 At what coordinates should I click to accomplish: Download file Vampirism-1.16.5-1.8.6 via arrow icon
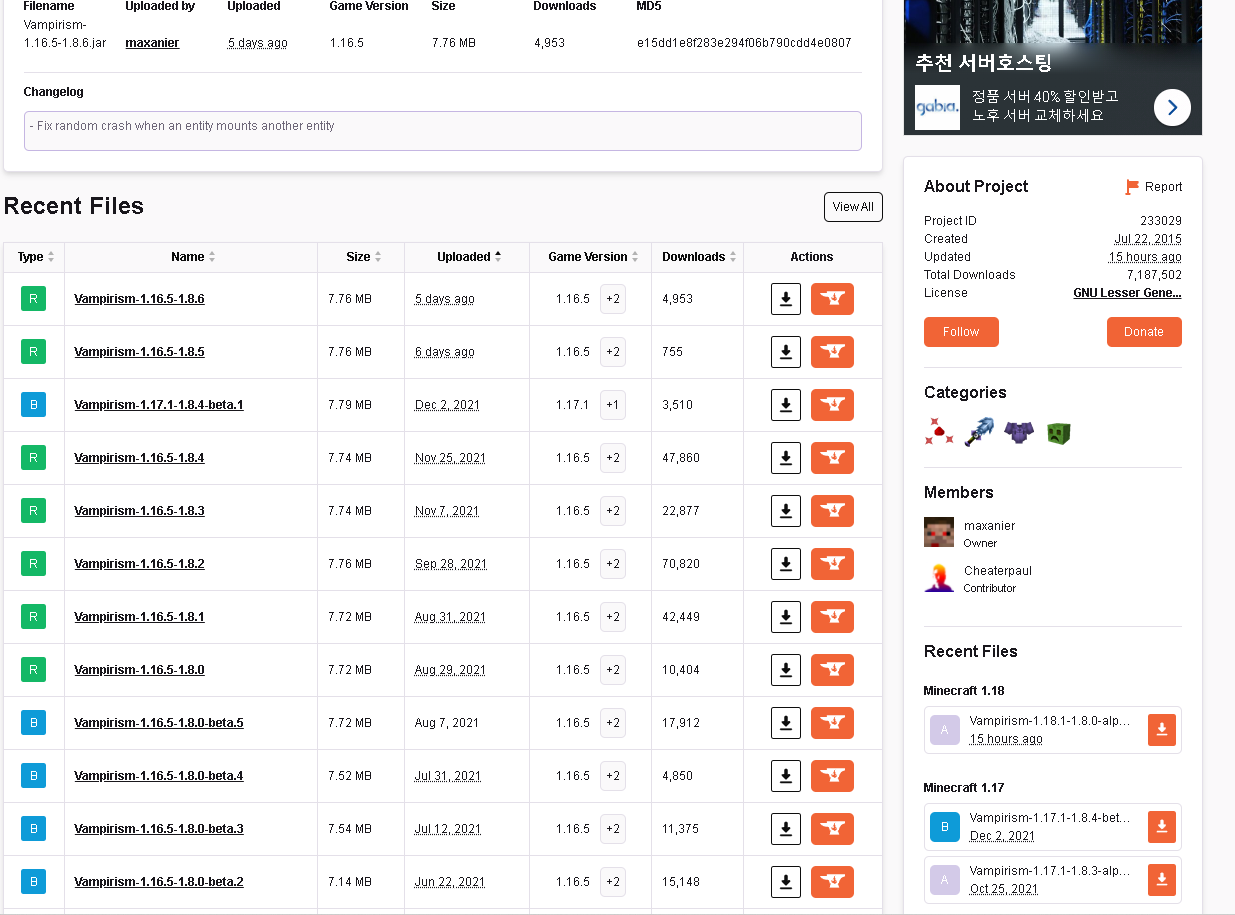click(x=786, y=299)
